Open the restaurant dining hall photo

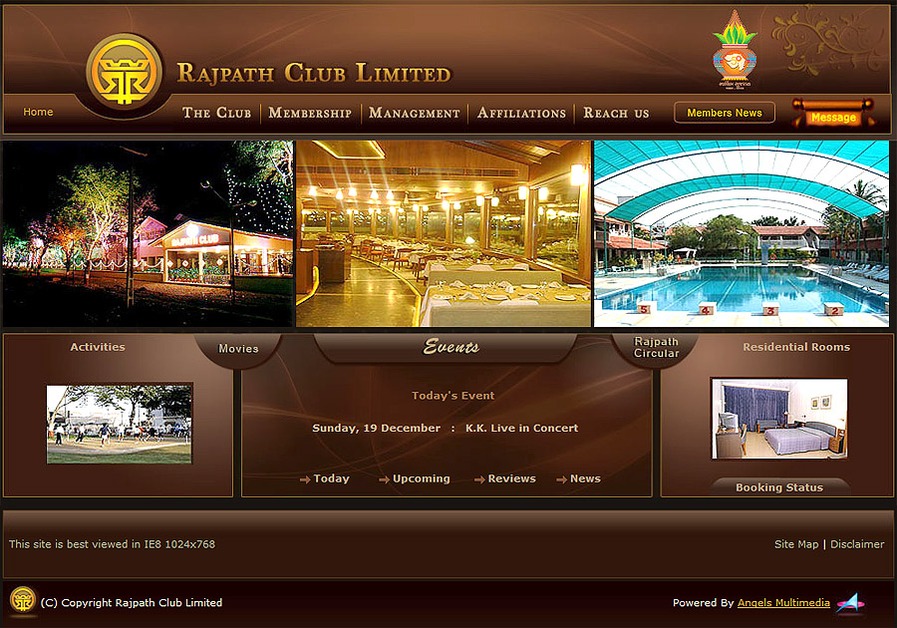[x=443, y=234]
